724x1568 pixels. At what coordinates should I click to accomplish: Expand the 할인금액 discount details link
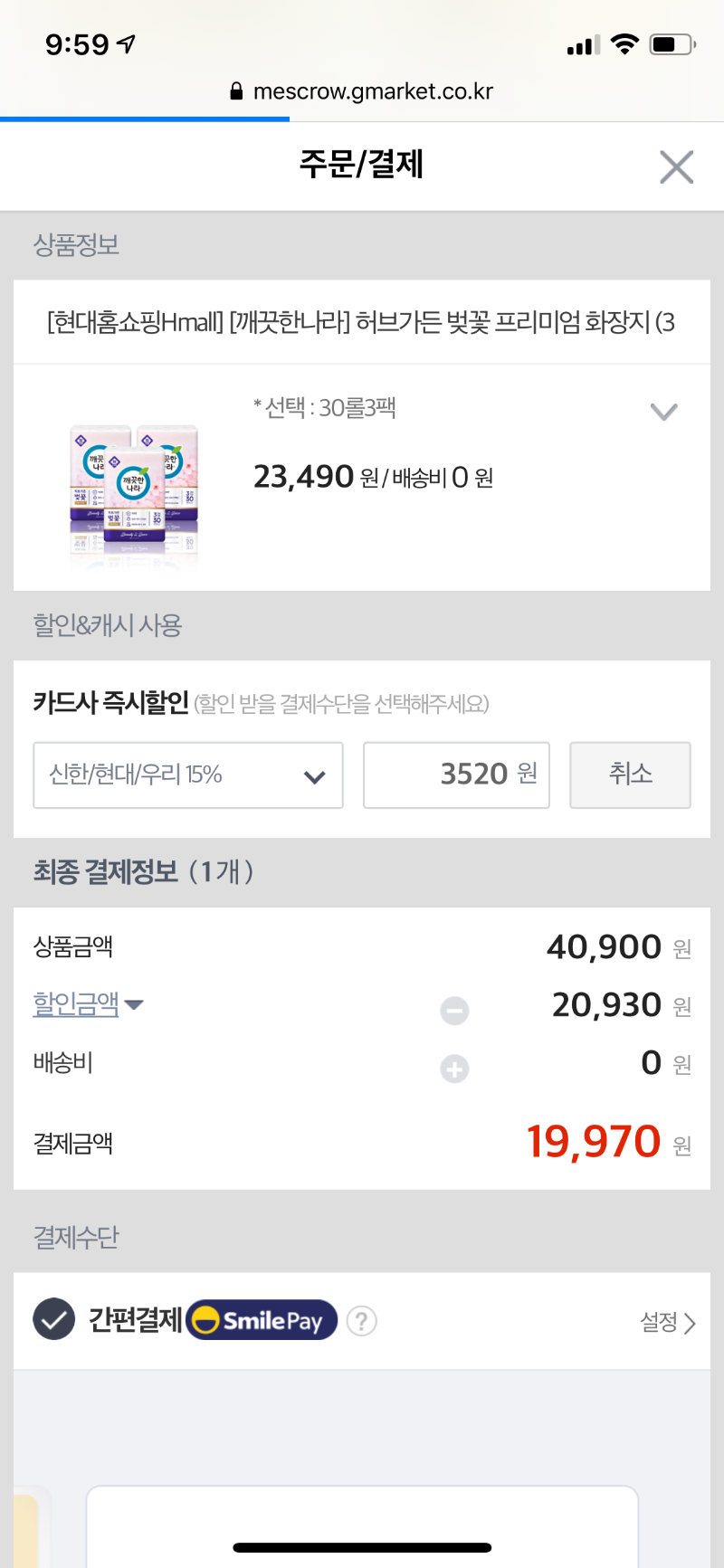[x=87, y=1004]
